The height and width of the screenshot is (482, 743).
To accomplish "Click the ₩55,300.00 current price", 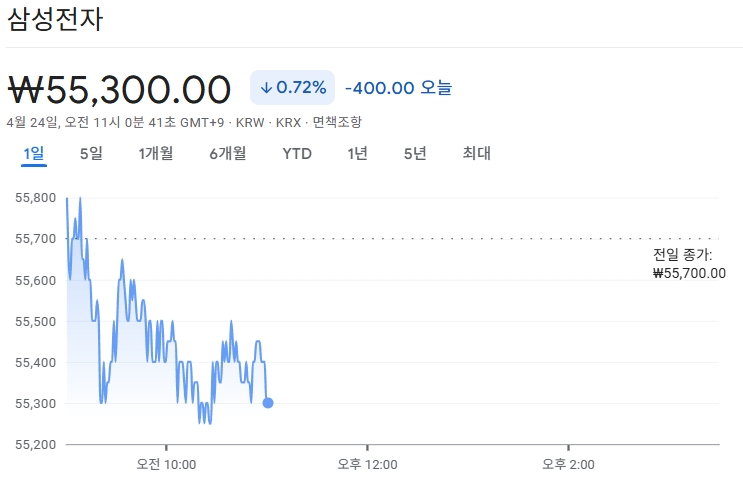I will click(119, 90).
